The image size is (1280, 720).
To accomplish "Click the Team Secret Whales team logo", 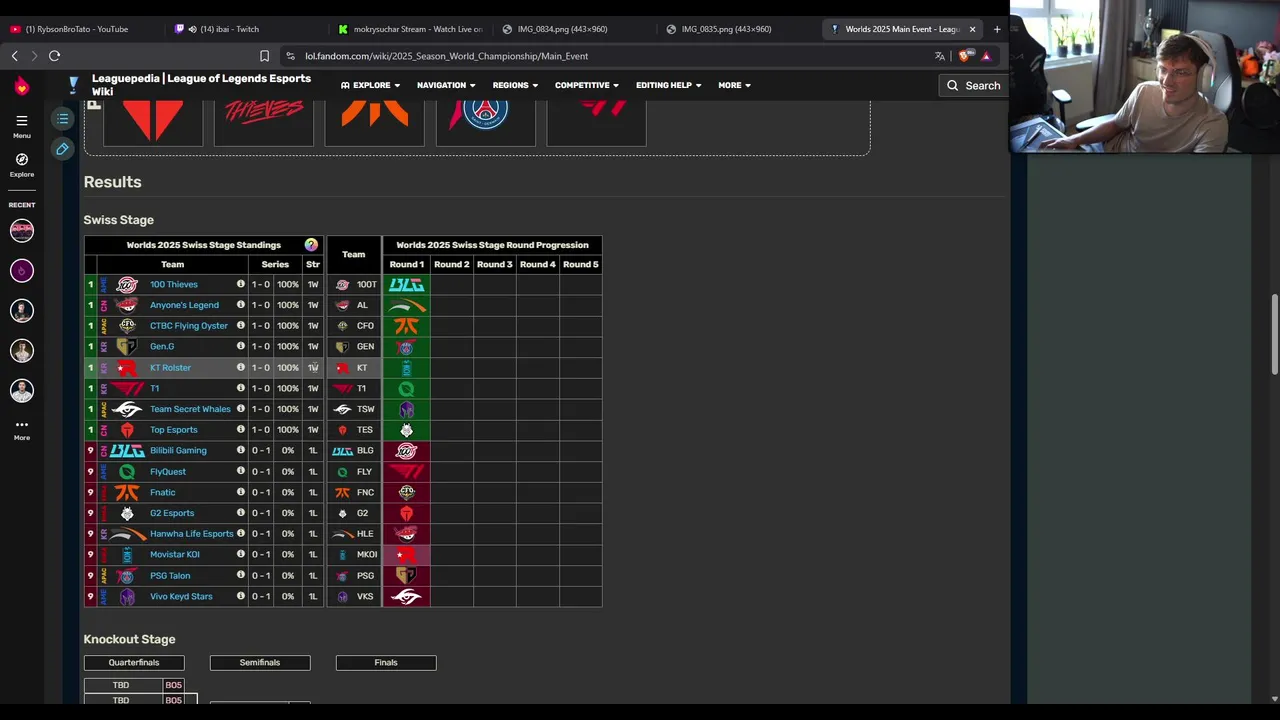I will click(x=127, y=409).
